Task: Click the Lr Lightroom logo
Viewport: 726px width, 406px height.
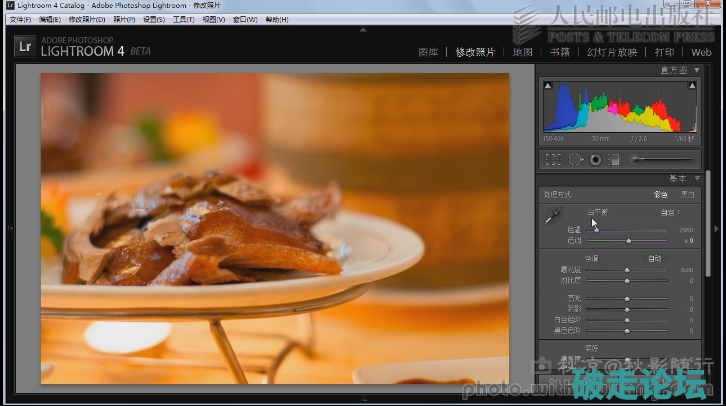Action: [x=24, y=44]
